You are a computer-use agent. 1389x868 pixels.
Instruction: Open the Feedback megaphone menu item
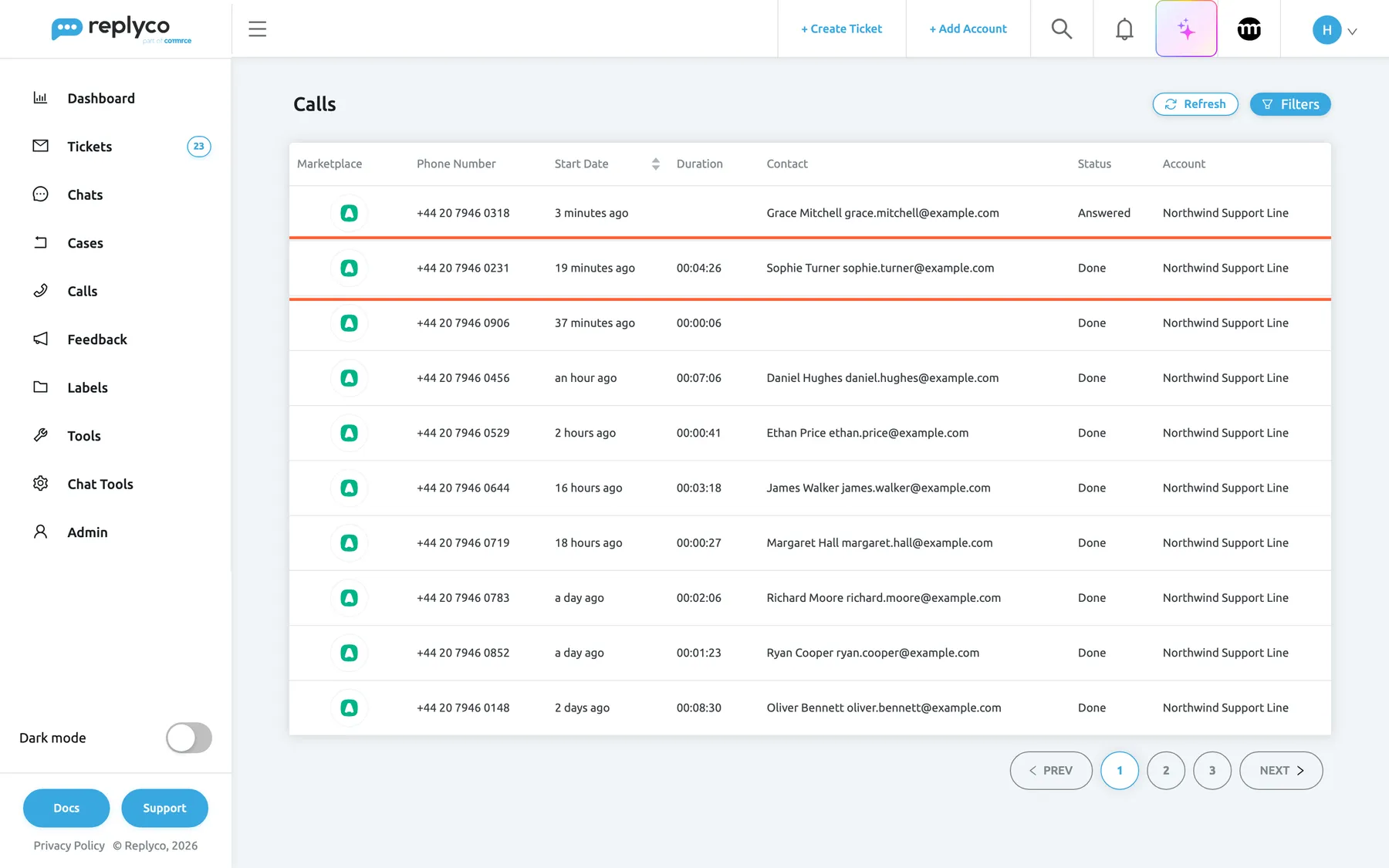tap(96, 339)
